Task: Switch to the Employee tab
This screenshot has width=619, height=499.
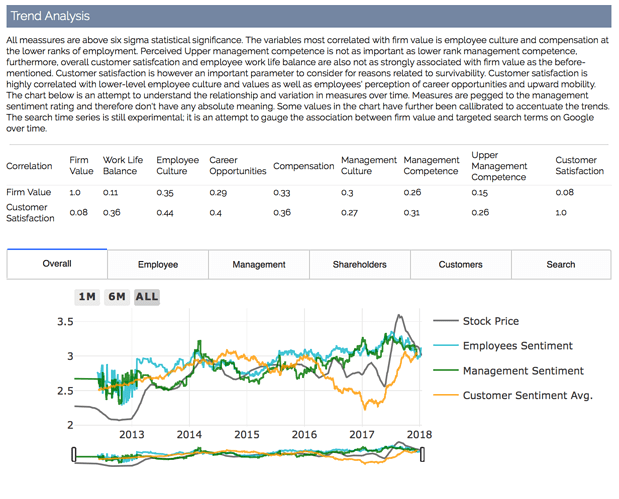Action: pos(158,265)
